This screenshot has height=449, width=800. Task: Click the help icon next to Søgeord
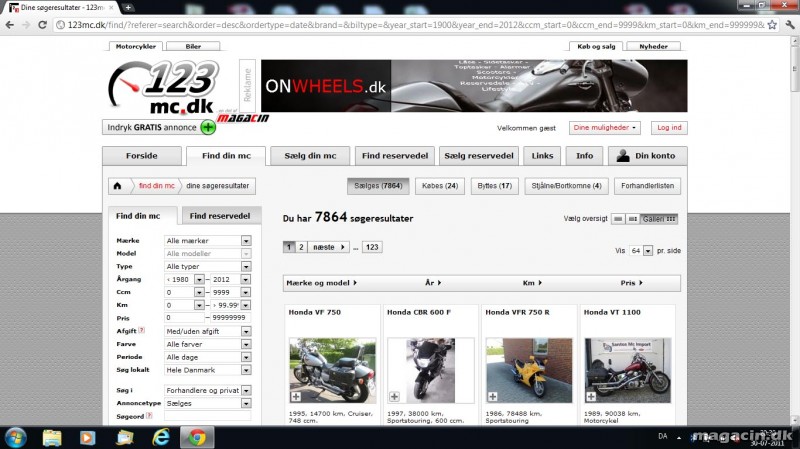pos(149,415)
